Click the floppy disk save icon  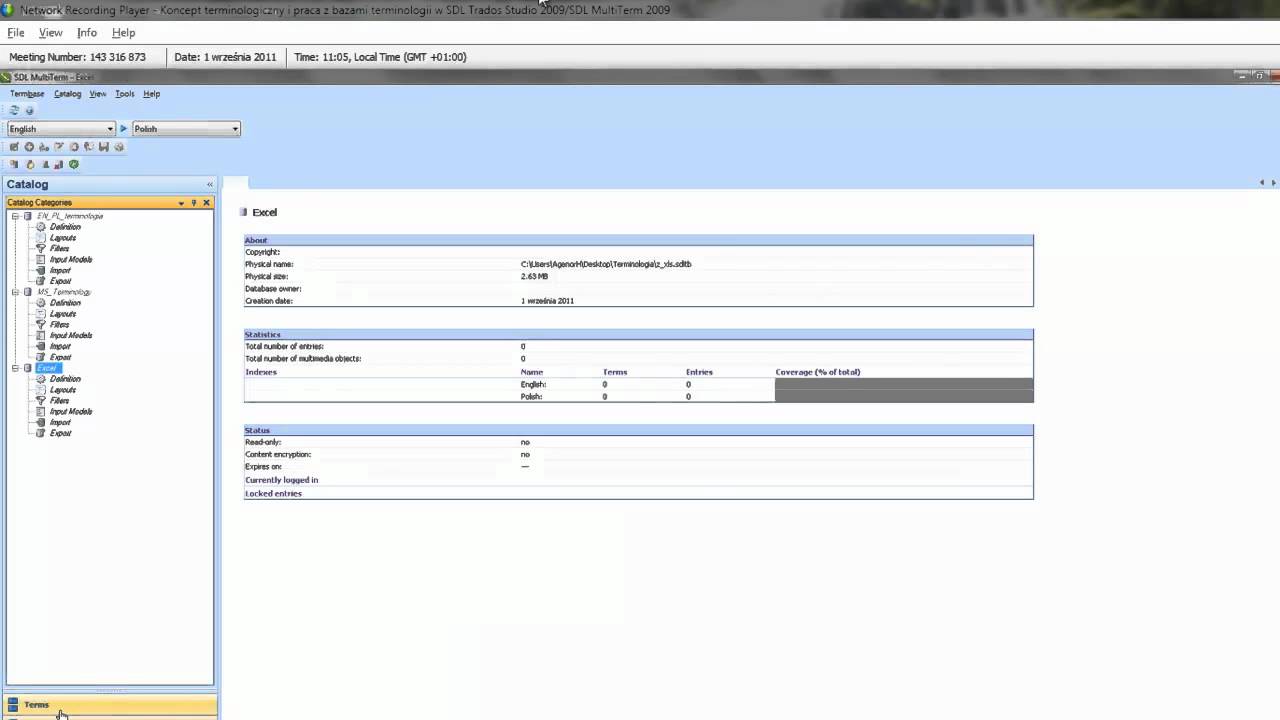(104, 147)
